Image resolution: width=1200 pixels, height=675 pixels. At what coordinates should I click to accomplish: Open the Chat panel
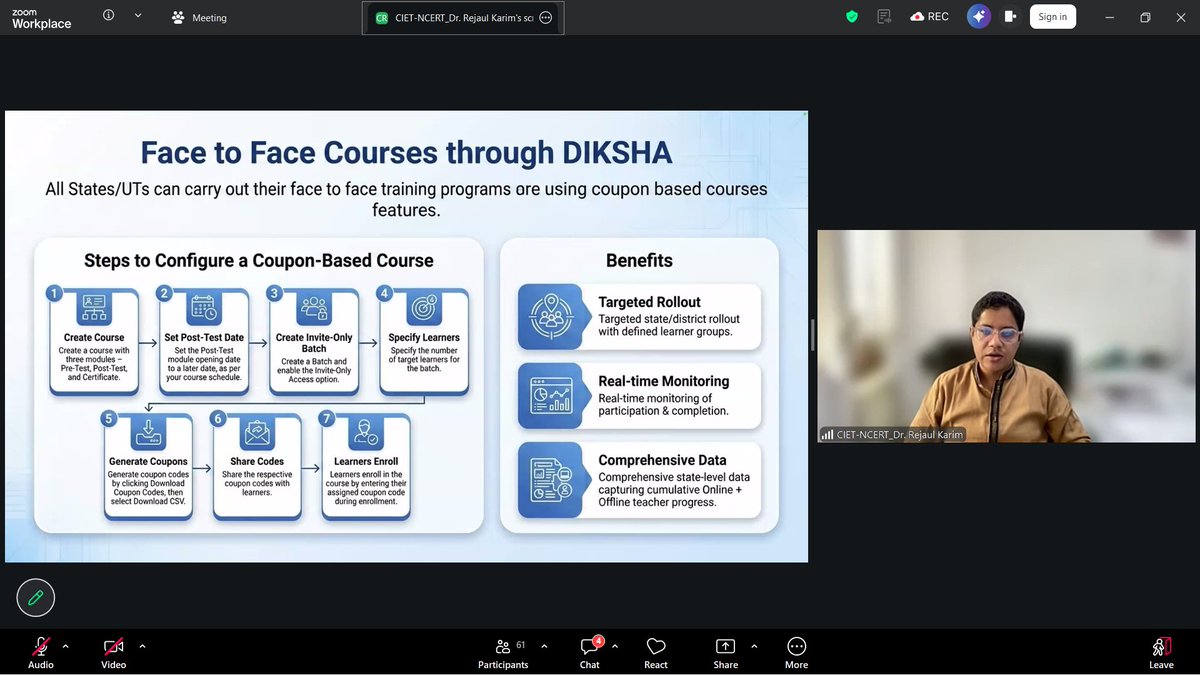(590, 652)
